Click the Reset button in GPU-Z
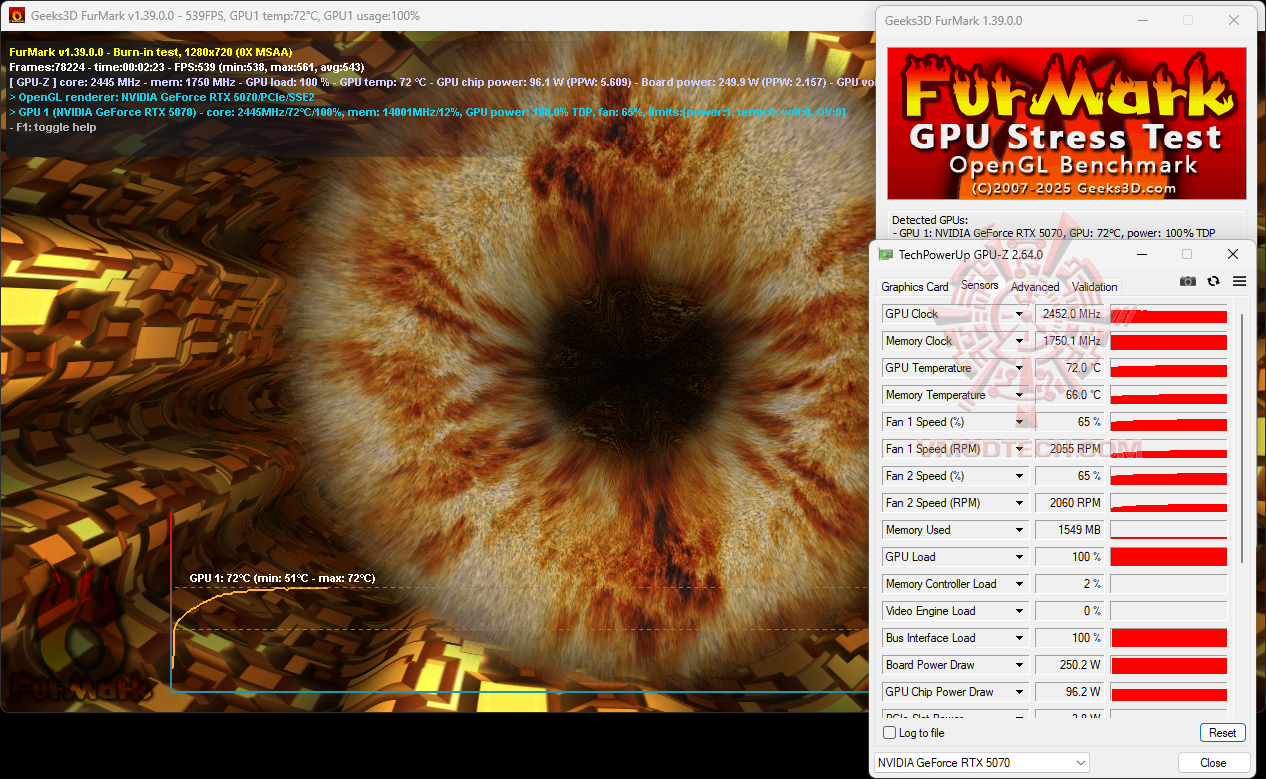1266x779 pixels. click(x=1222, y=733)
